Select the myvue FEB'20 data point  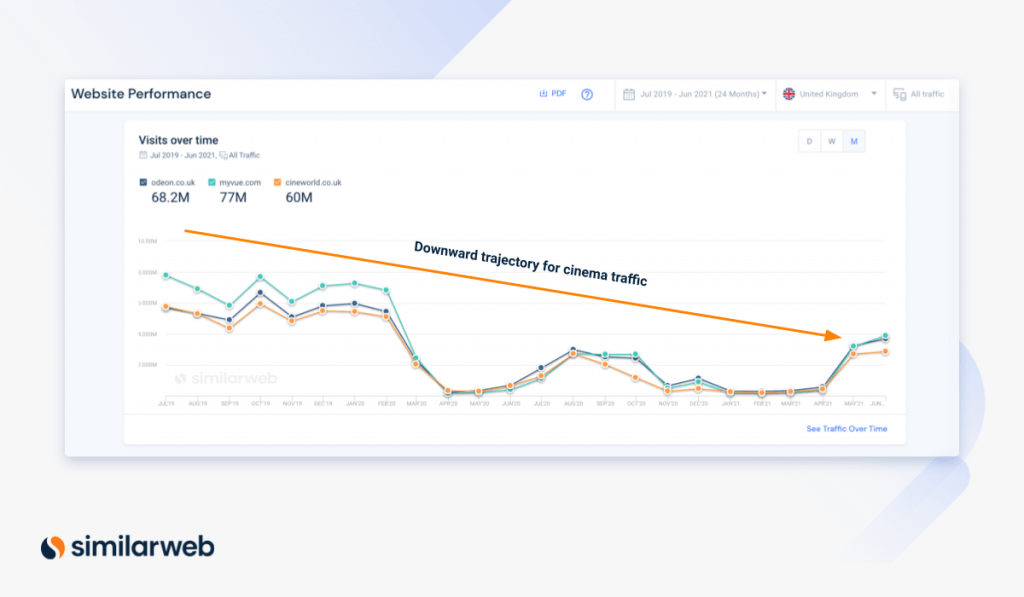pyautogui.click(x=386, y=290)
